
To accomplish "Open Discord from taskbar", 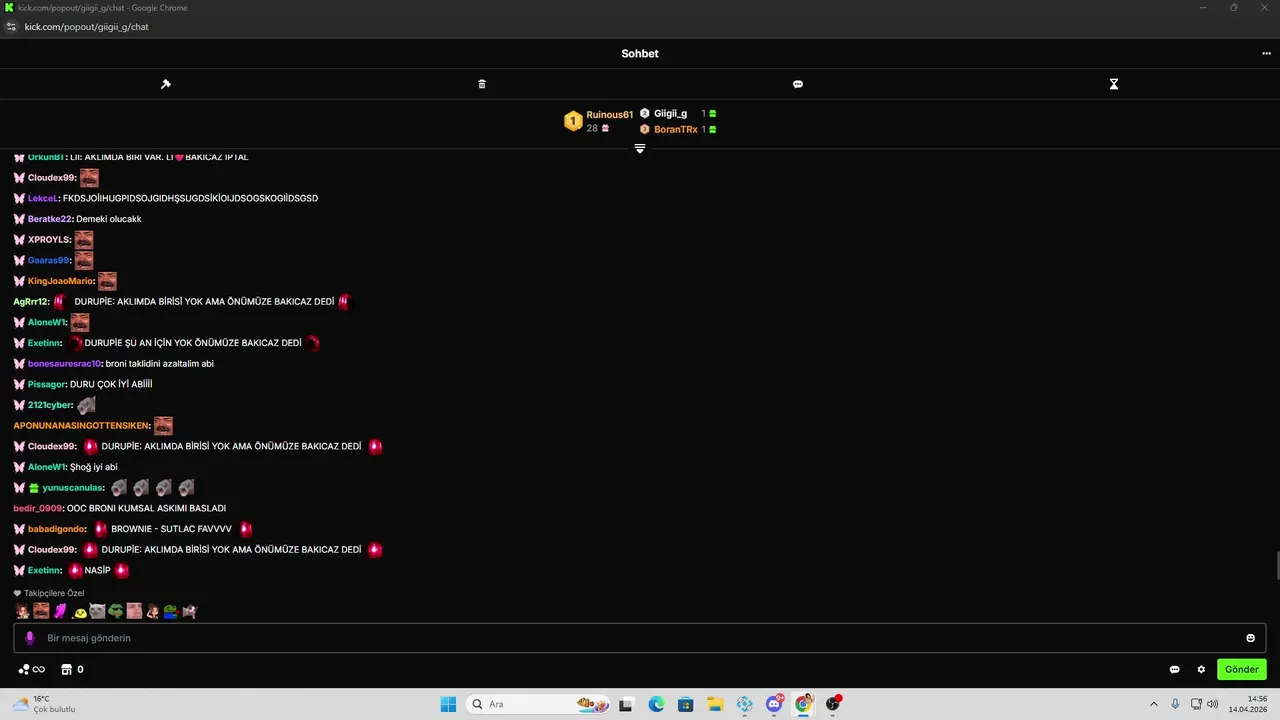I will pos(774,704).
